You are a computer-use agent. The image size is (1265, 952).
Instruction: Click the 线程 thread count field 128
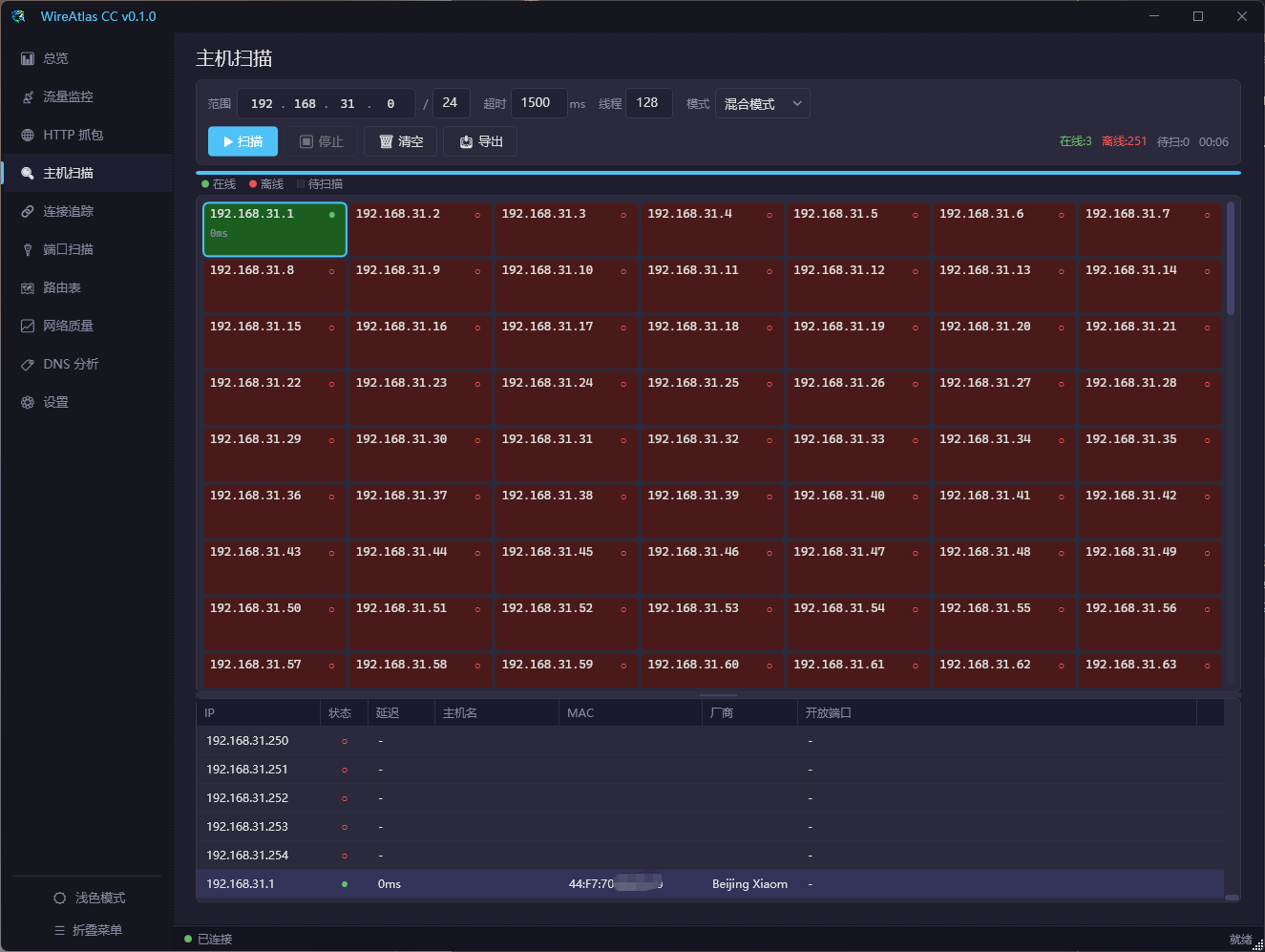point(648,103)
